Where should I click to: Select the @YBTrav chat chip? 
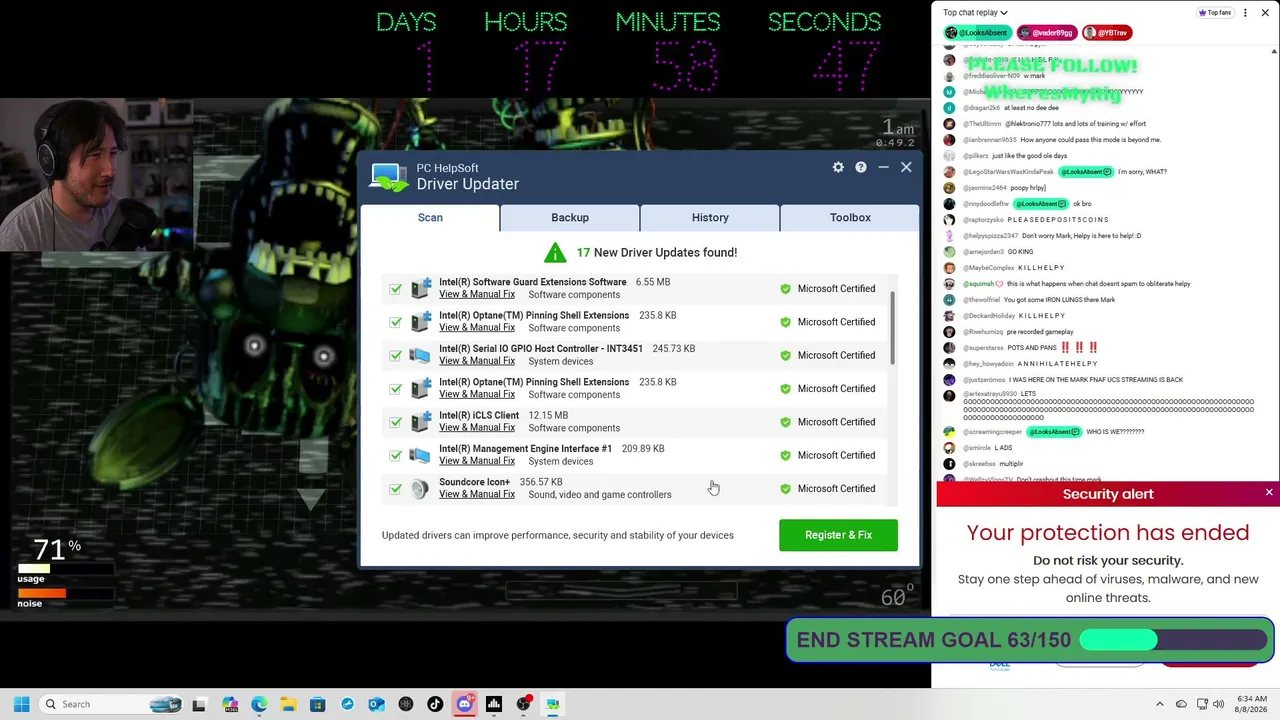click(1106, 33)
